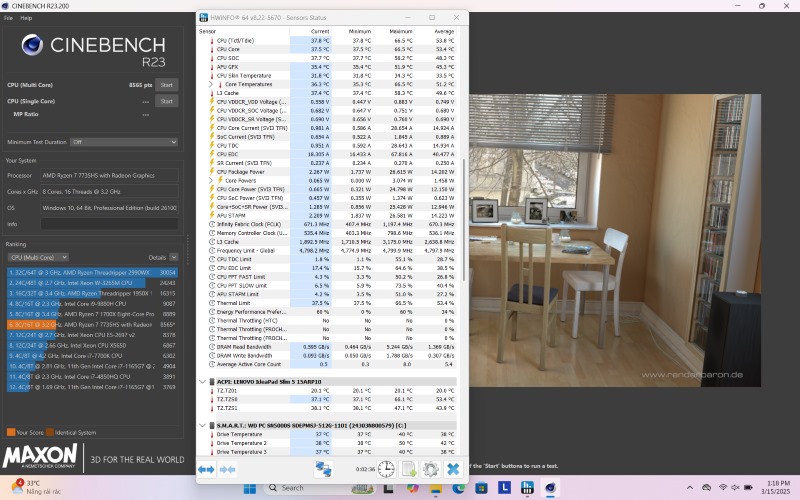Screen dimensions: 800x500
Task: Reset min/max values with the clock icon
Action: tap(386, 469)
